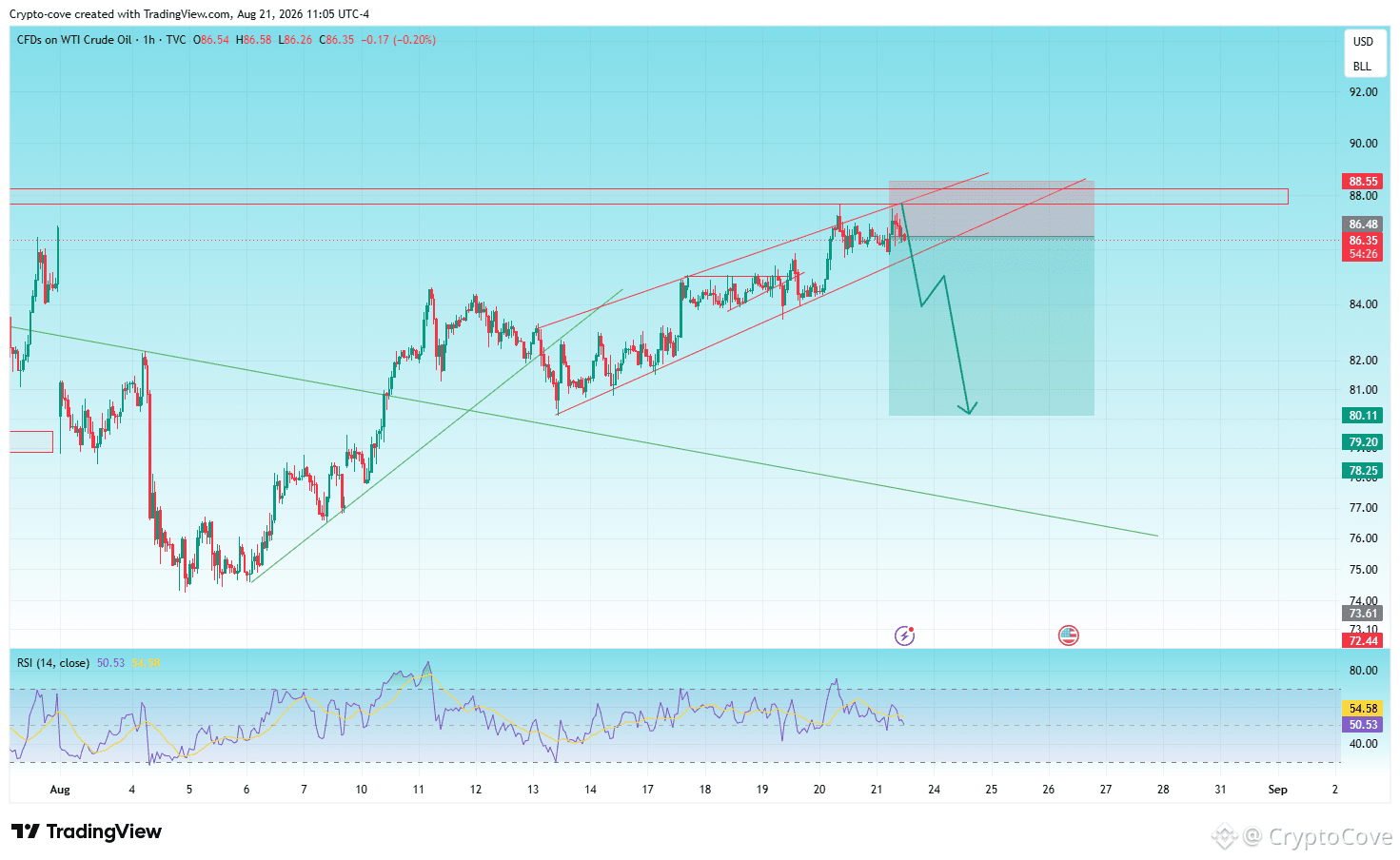Screen dimensions: 1400x860
Task: Click the BLL unit label
Action: (x=1363, y=67)
